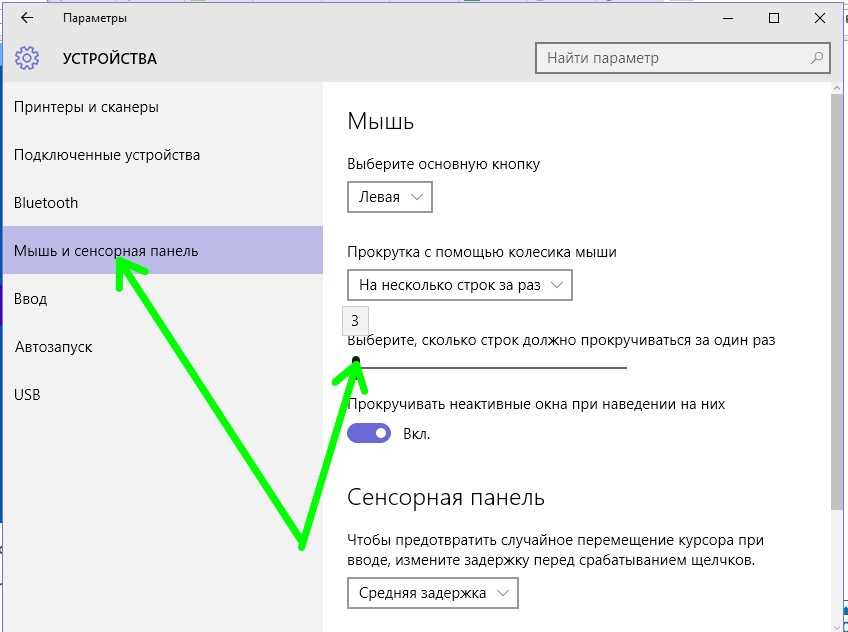
Task: Open the Средняя задержка dropdown
Action: tap(433, 593)
